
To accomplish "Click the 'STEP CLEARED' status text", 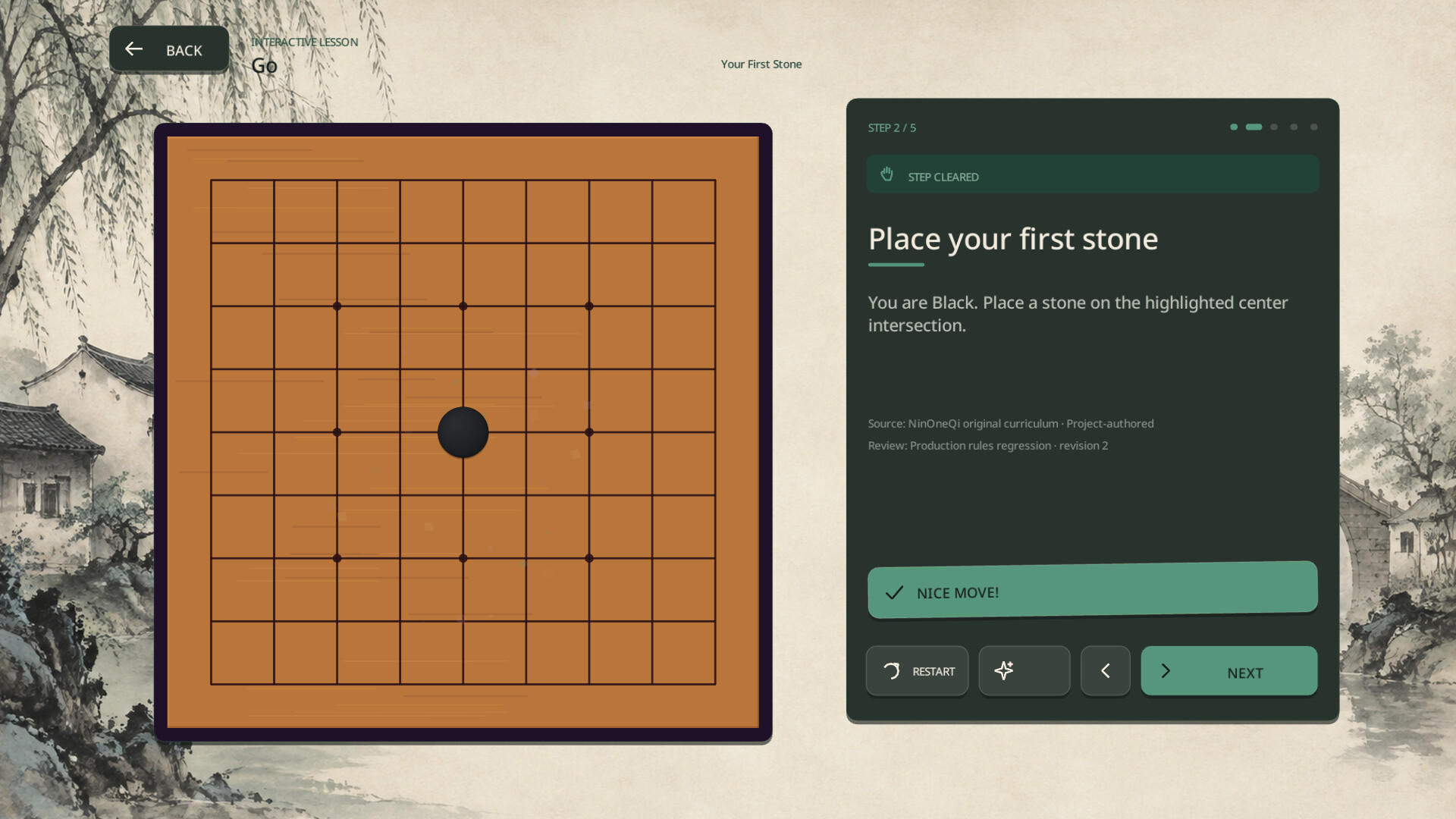I will pos(943,177).
